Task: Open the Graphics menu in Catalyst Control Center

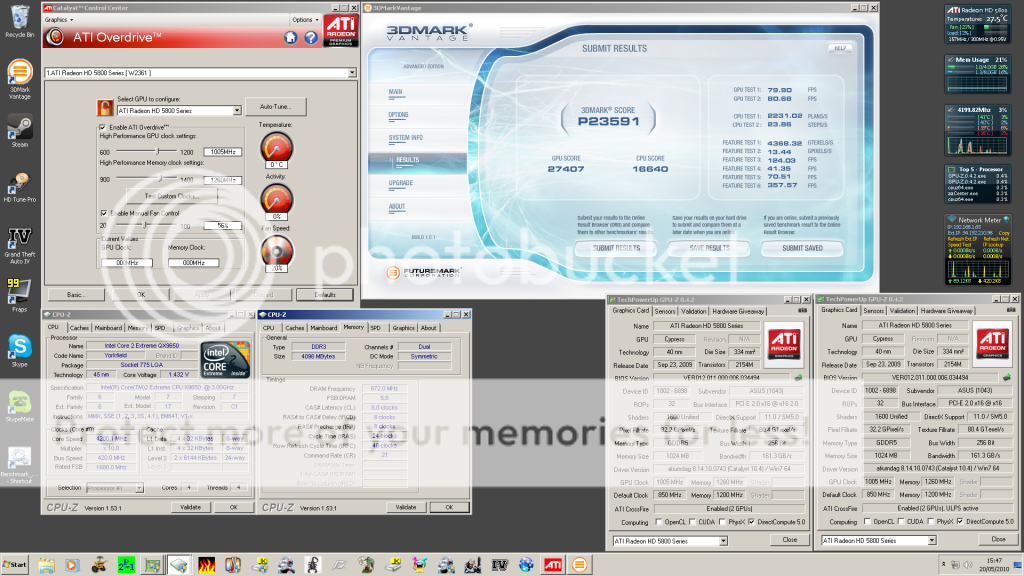Action: pos(59,20)
